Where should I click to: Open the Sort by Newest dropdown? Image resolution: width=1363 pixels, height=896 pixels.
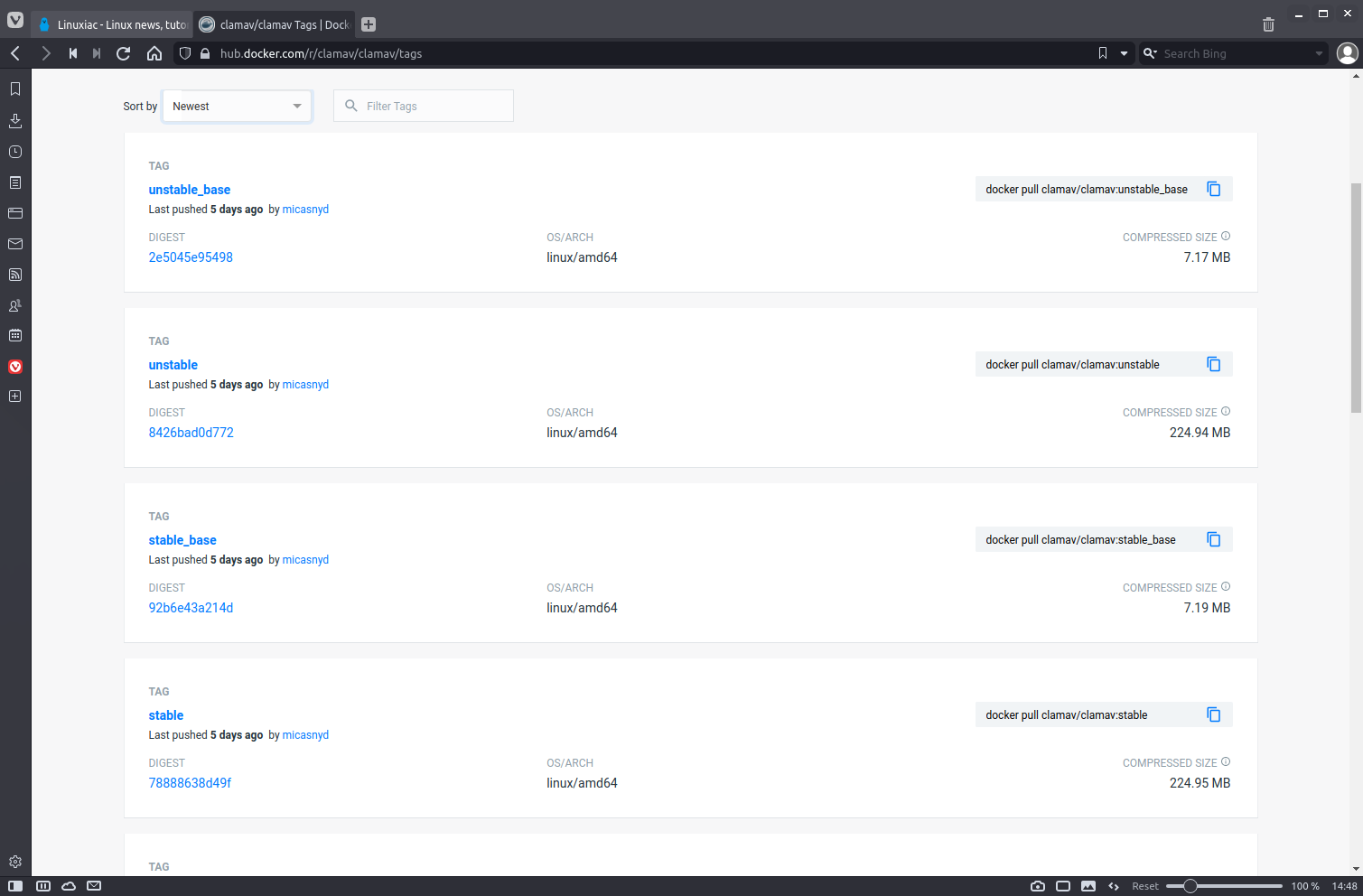coord(238,106)
